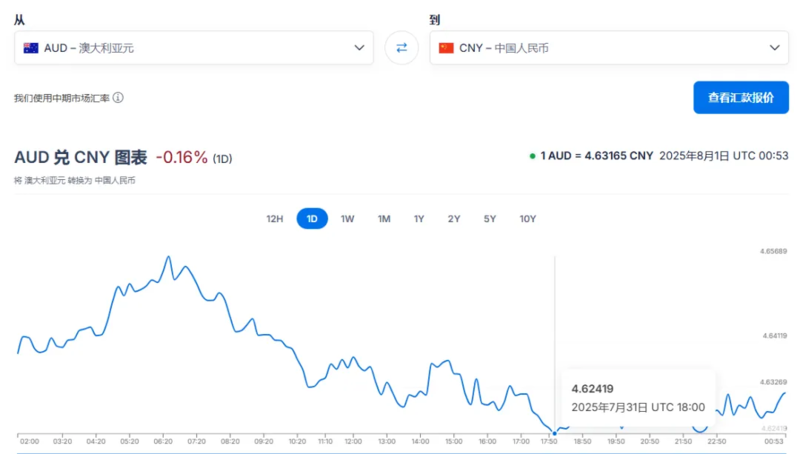800x454 pixels.
Task: Expand the CNY target currency chevron
Action: pos(774,47)
